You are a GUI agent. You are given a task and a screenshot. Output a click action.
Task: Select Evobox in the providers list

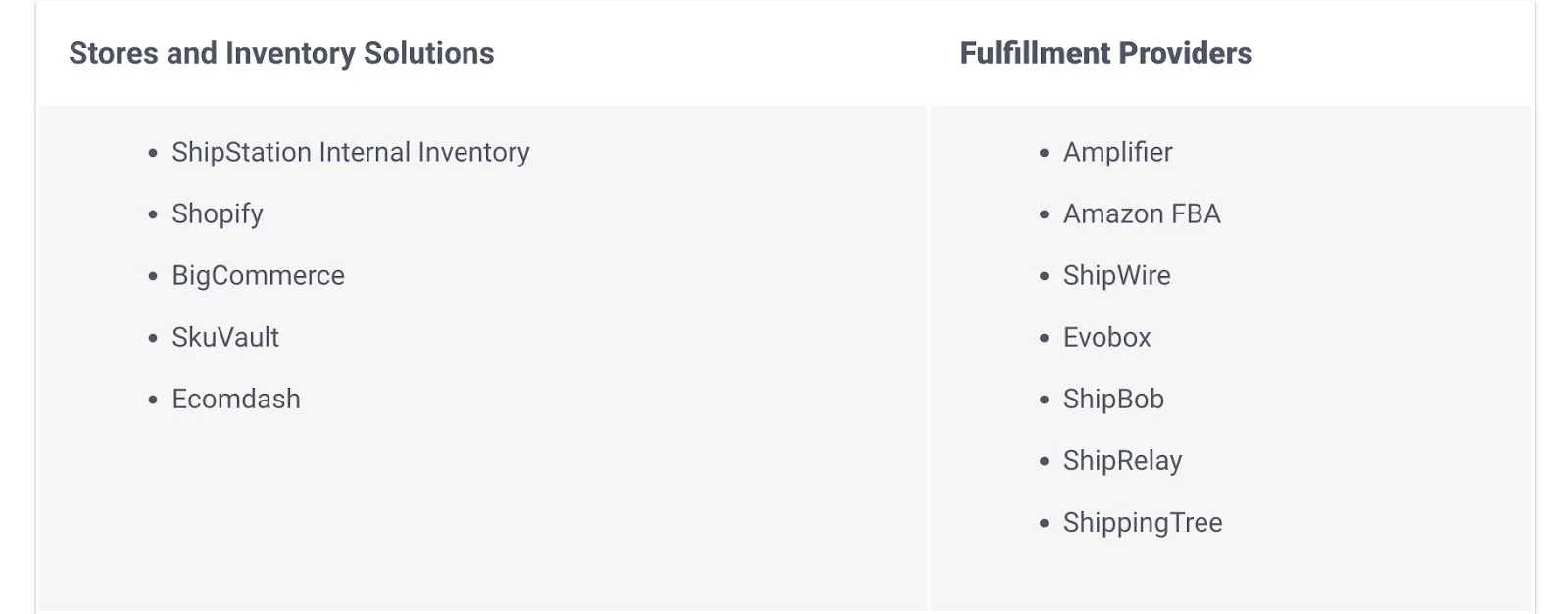coord(1106,337)
